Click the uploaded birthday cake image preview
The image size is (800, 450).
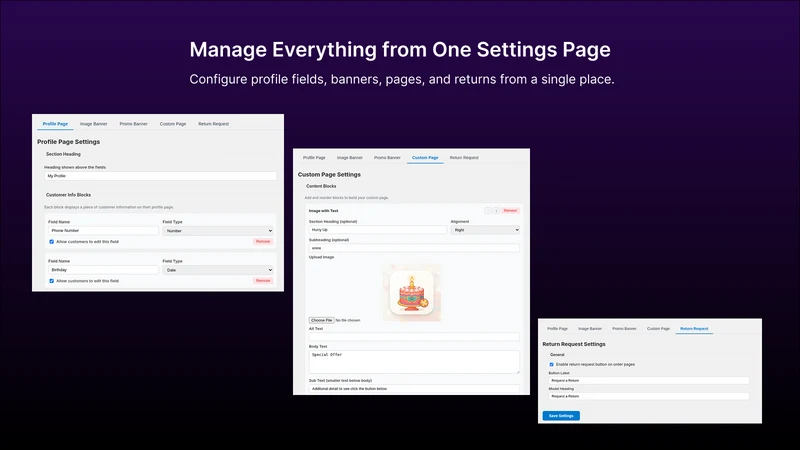[x=412, y=293]
